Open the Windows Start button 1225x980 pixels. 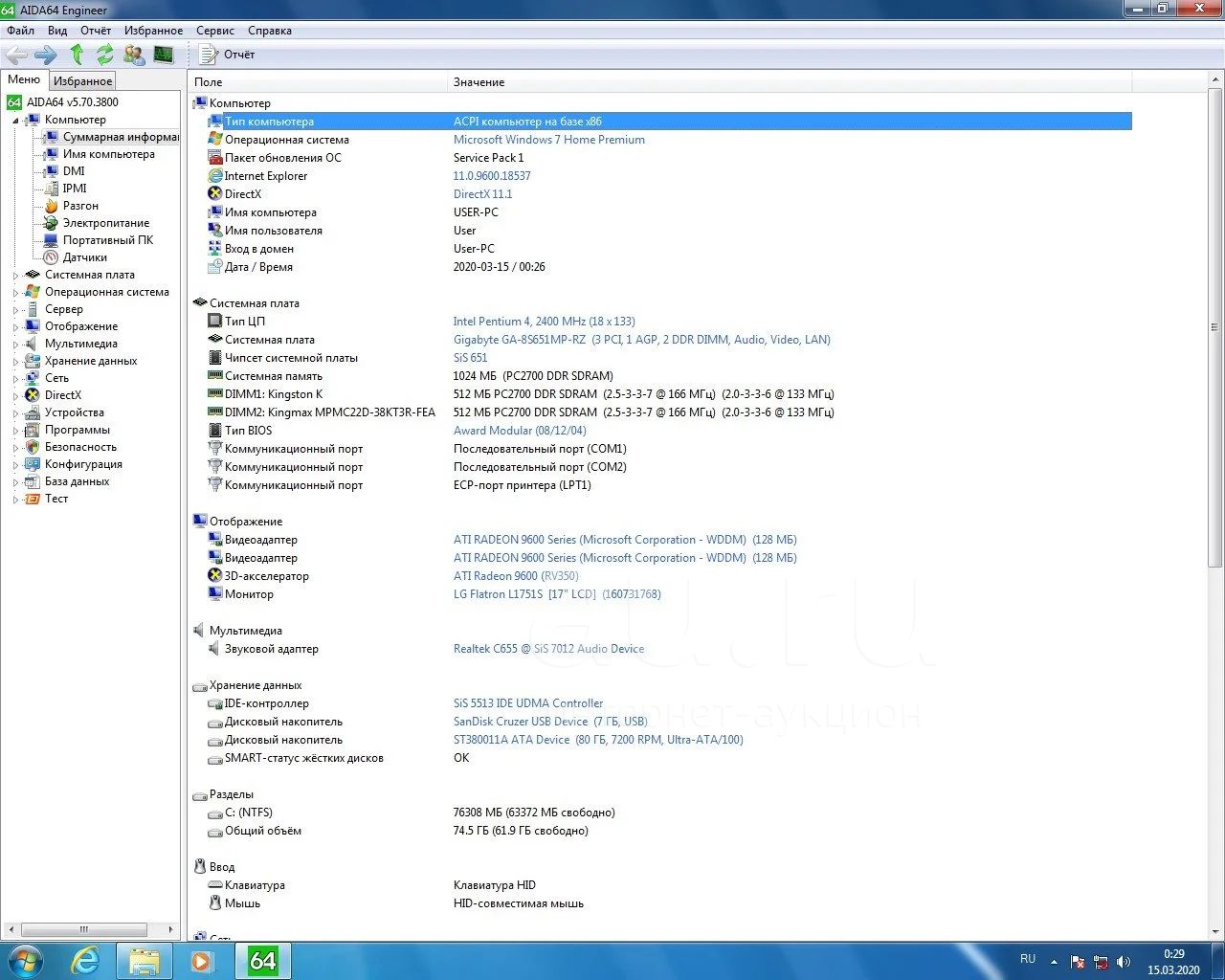coord(25,960)
